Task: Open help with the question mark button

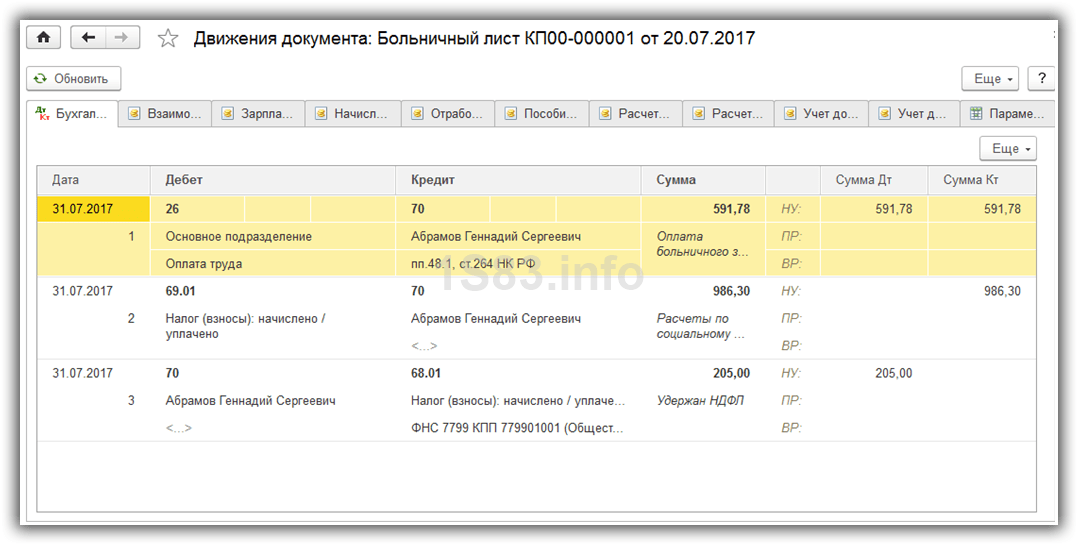Action: (x=1042, y=78)
